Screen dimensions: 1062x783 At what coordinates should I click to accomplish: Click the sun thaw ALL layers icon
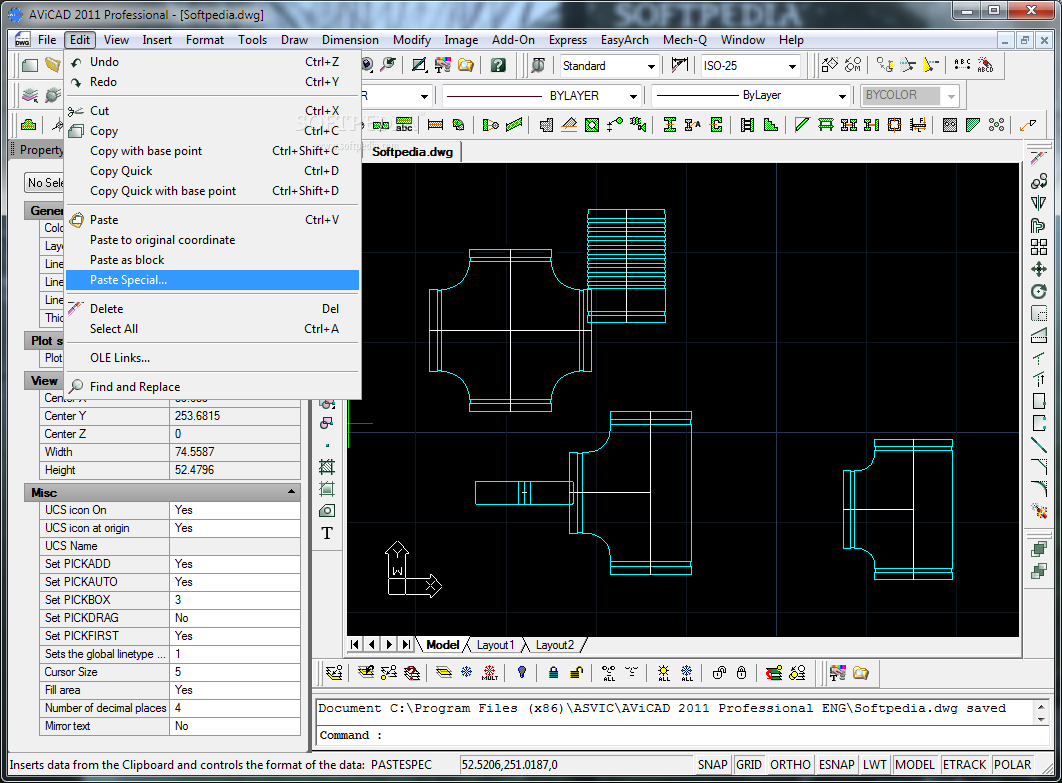click(x=664, y=673)
